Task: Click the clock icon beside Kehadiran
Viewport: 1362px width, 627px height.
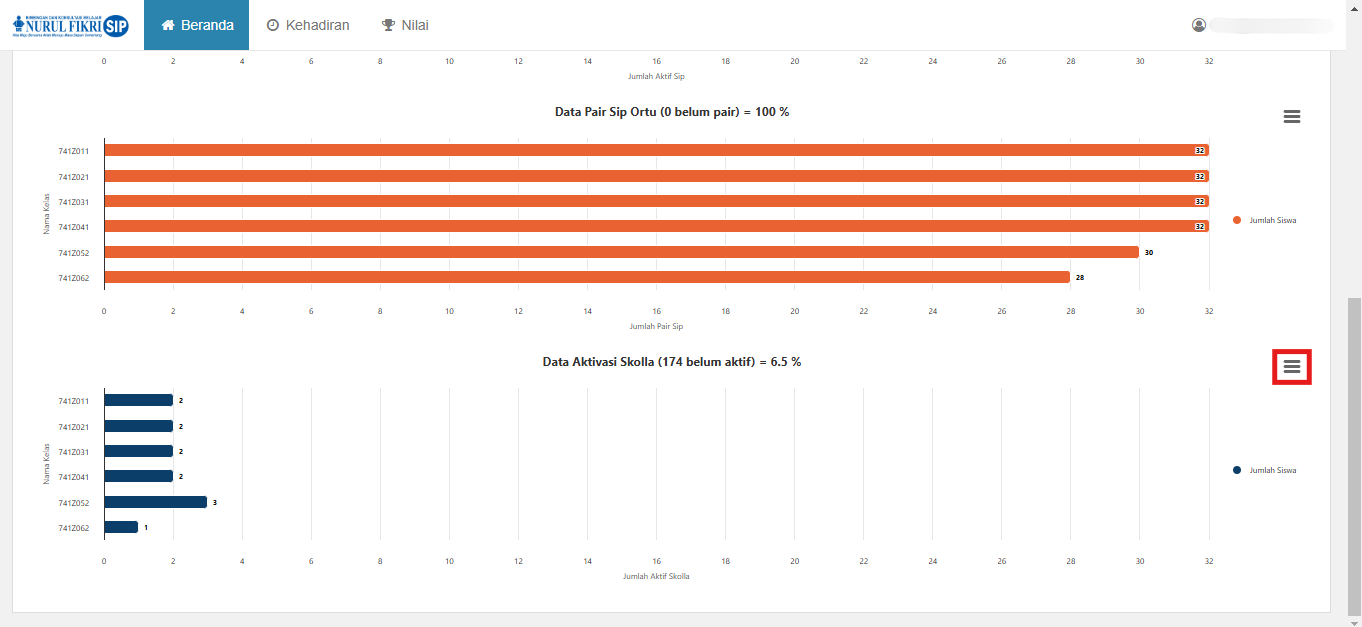Action: [x=273, y=25]
